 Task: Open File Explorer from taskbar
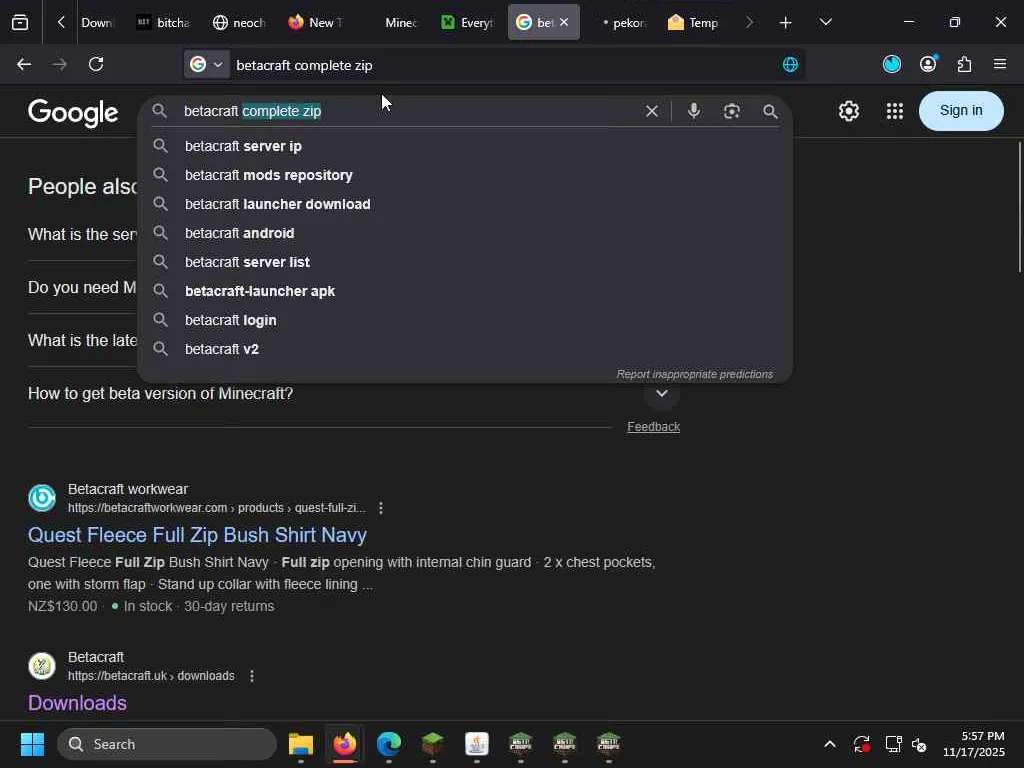[x=301, y=744]
